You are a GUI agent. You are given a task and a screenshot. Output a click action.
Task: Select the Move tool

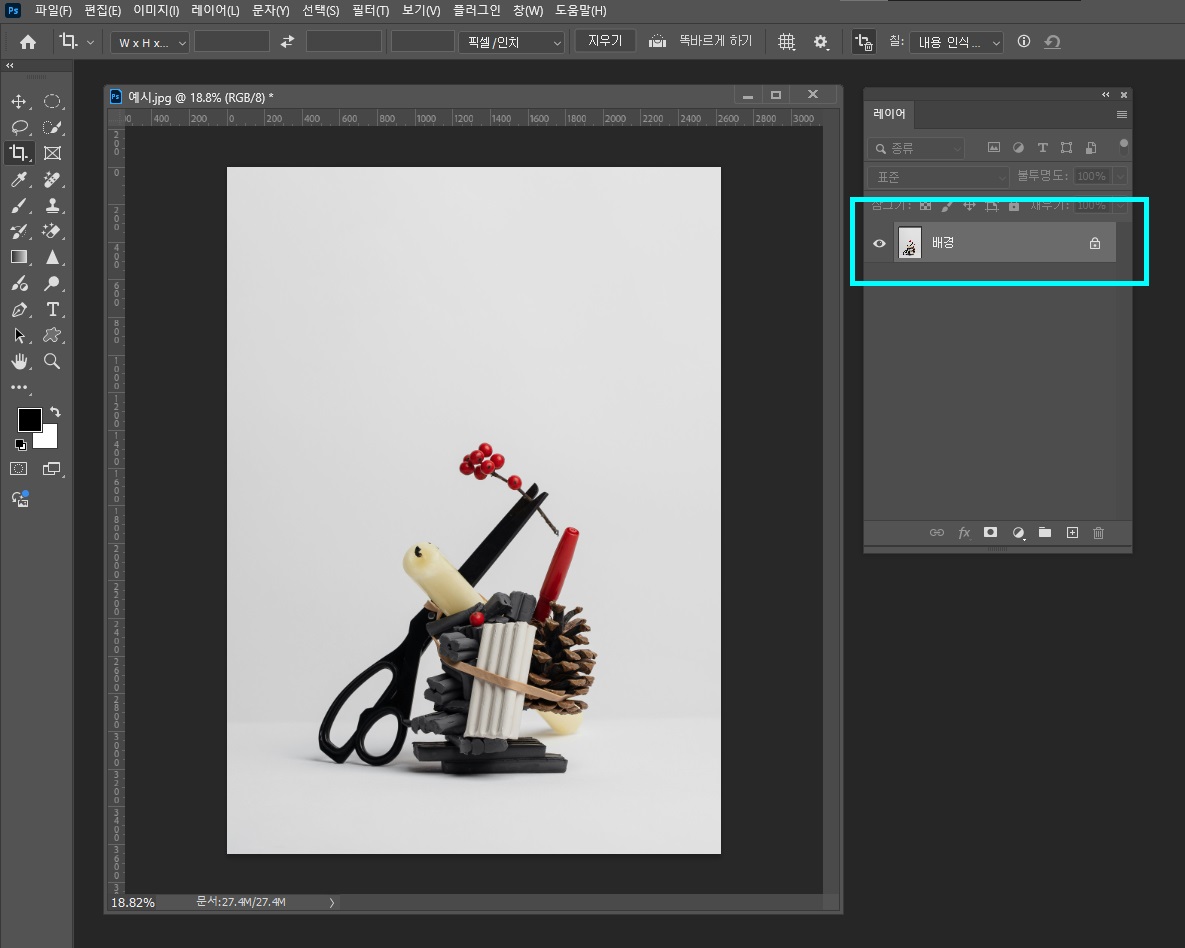click(19, 101)
